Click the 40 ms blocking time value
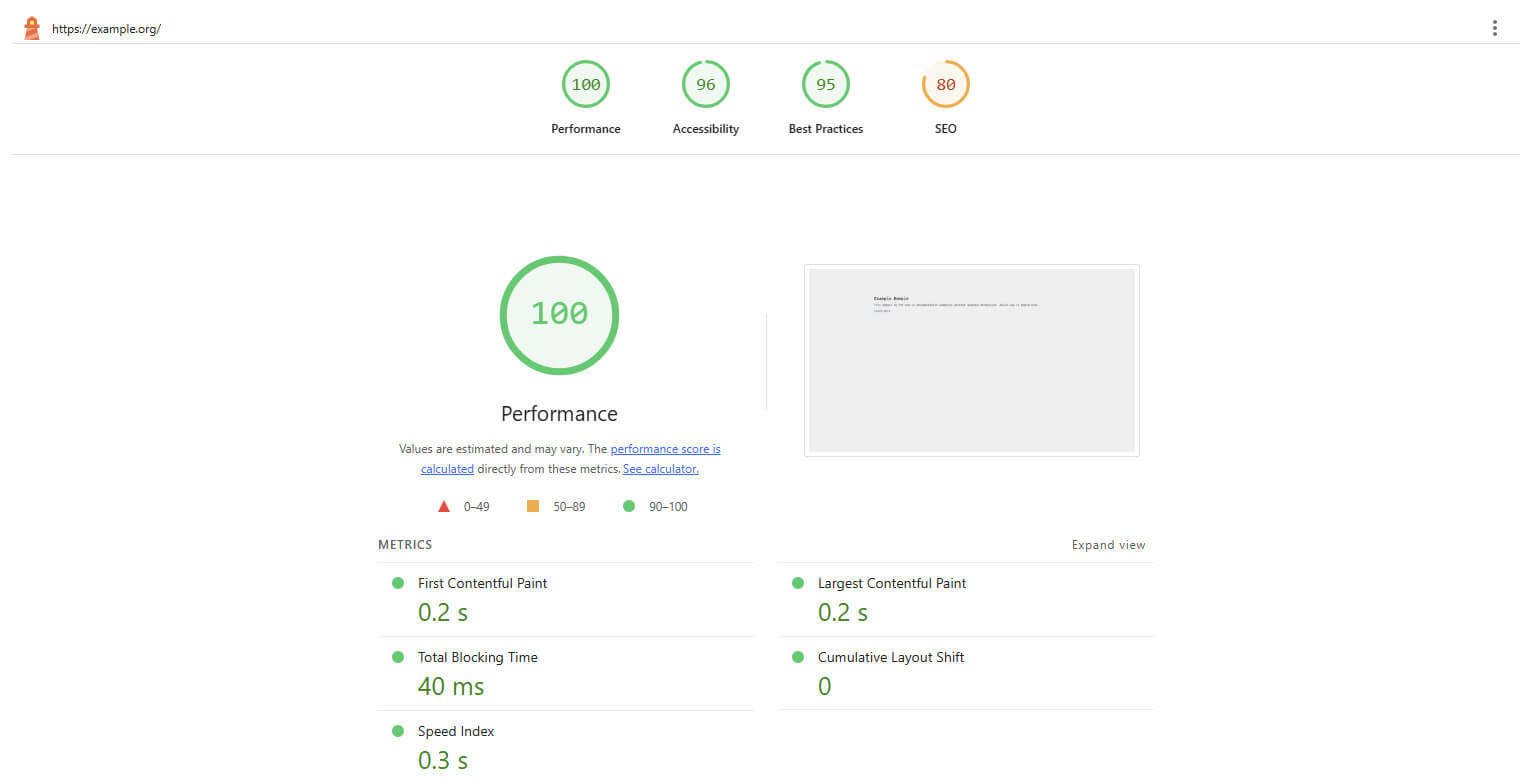1532x782 pixels. click(451, 686)
